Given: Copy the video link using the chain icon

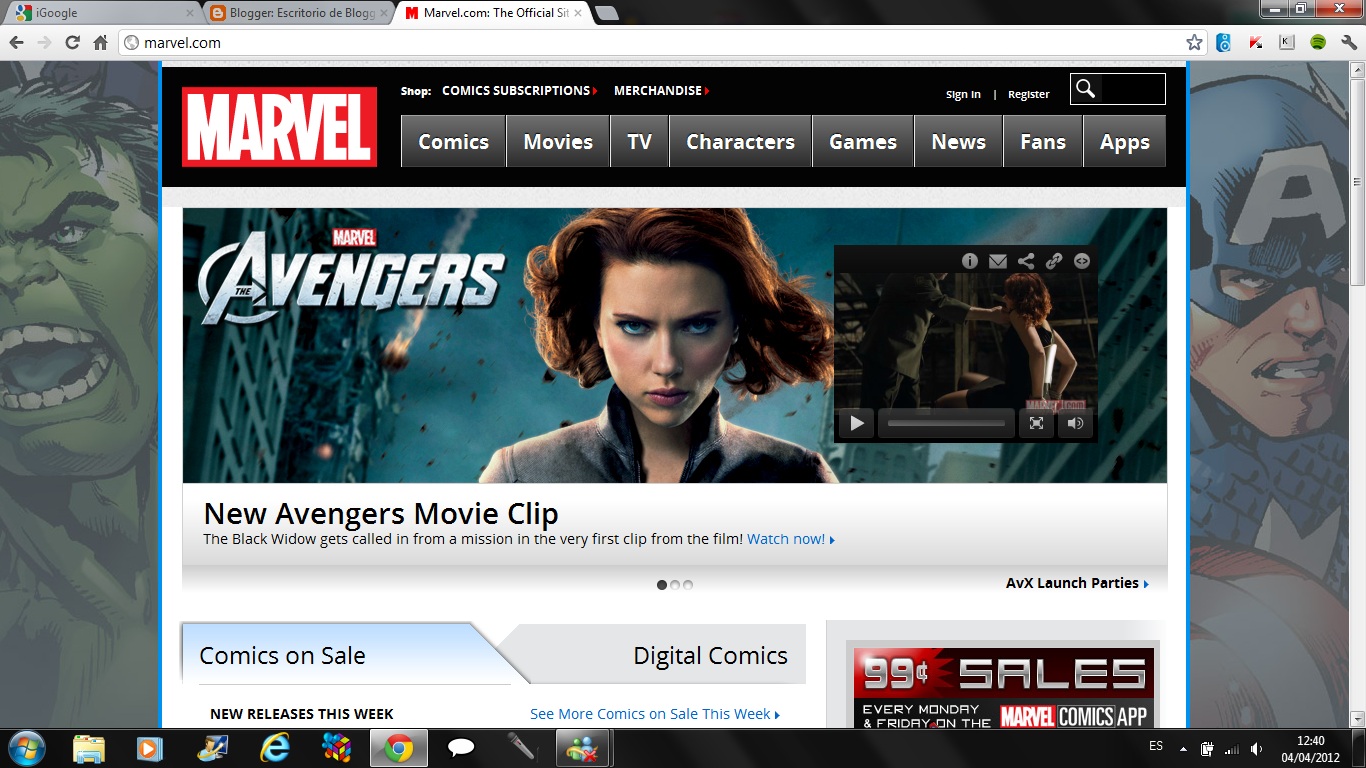Looking at the screenshot, I should coord(1053,260).
